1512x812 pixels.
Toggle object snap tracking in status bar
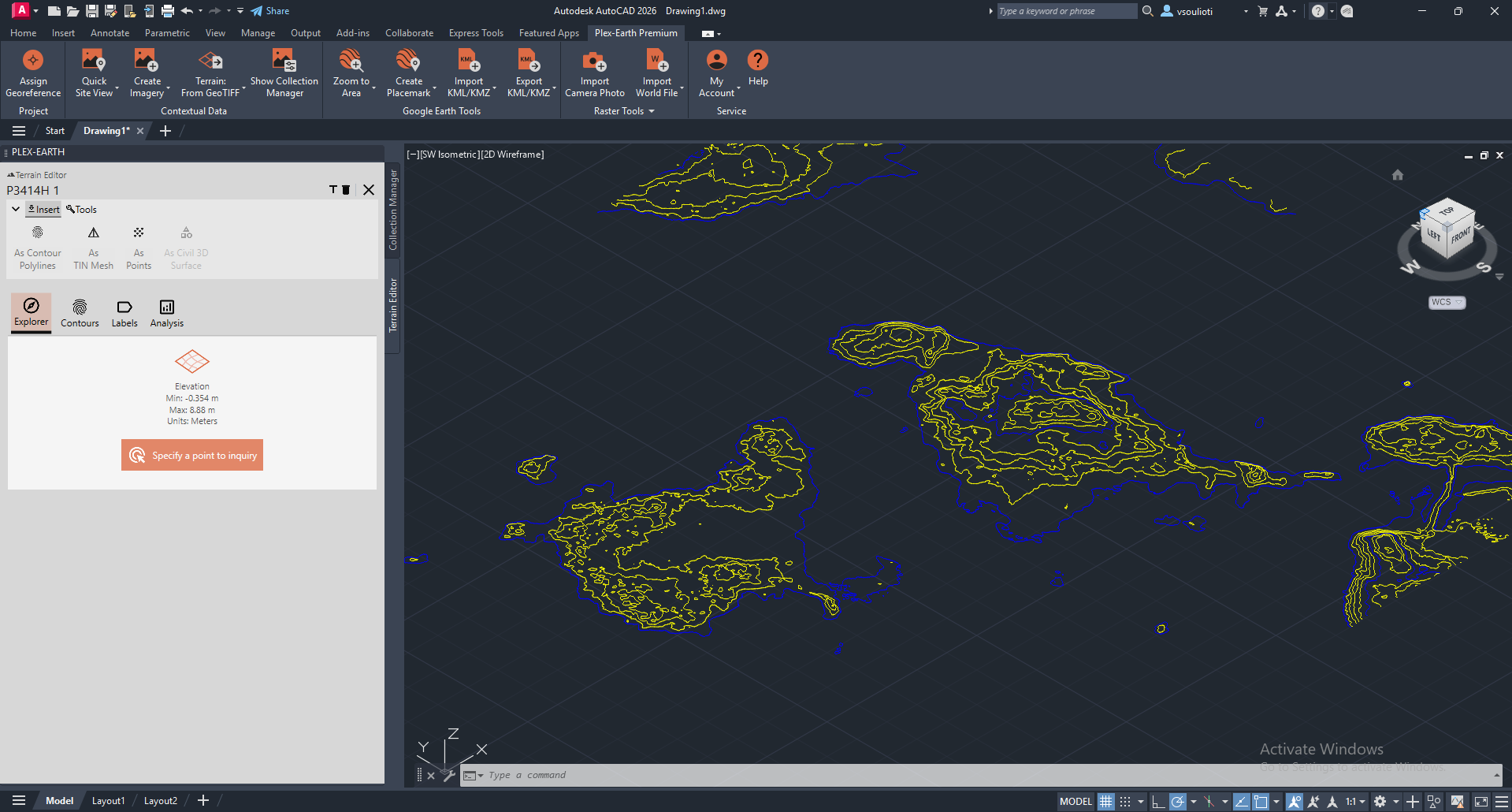pyautogui.click(x=1242, y=802)
